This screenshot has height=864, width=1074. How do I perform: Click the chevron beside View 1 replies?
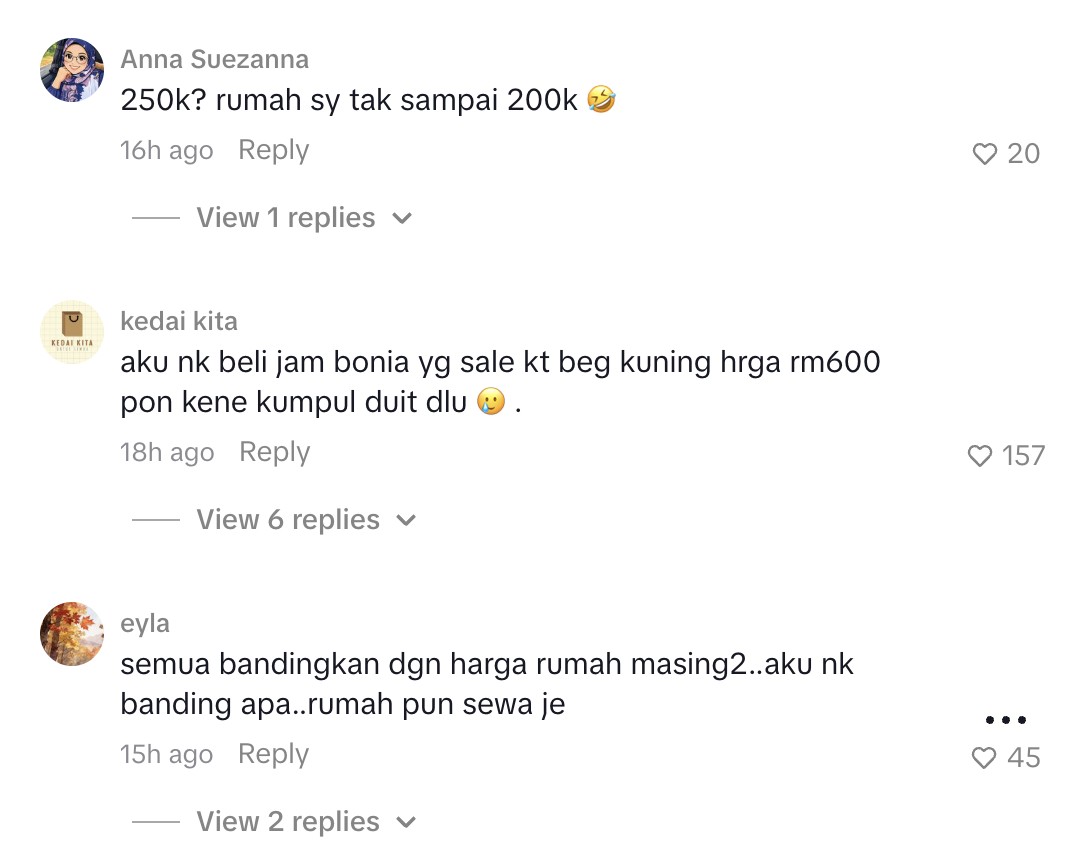(x=402, y=219)
